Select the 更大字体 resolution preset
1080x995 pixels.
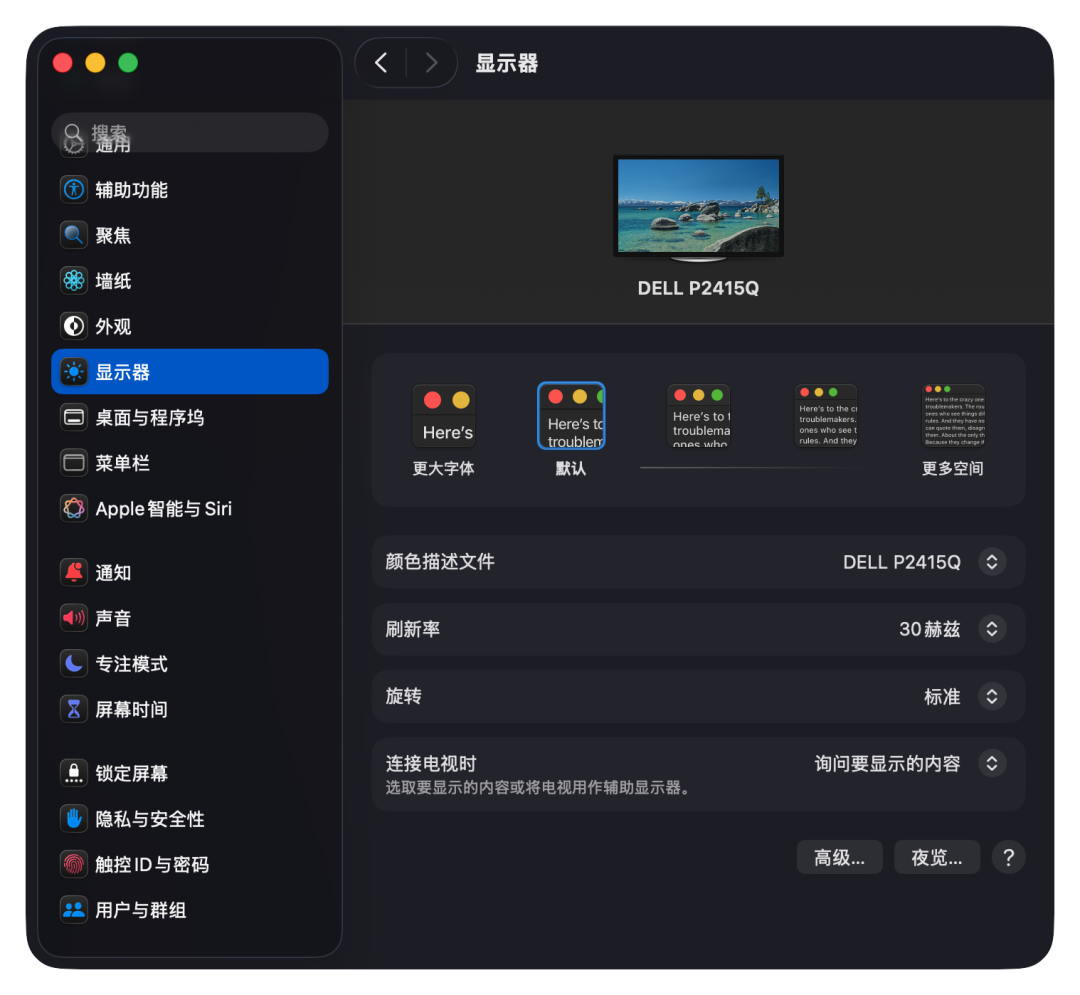444,415
